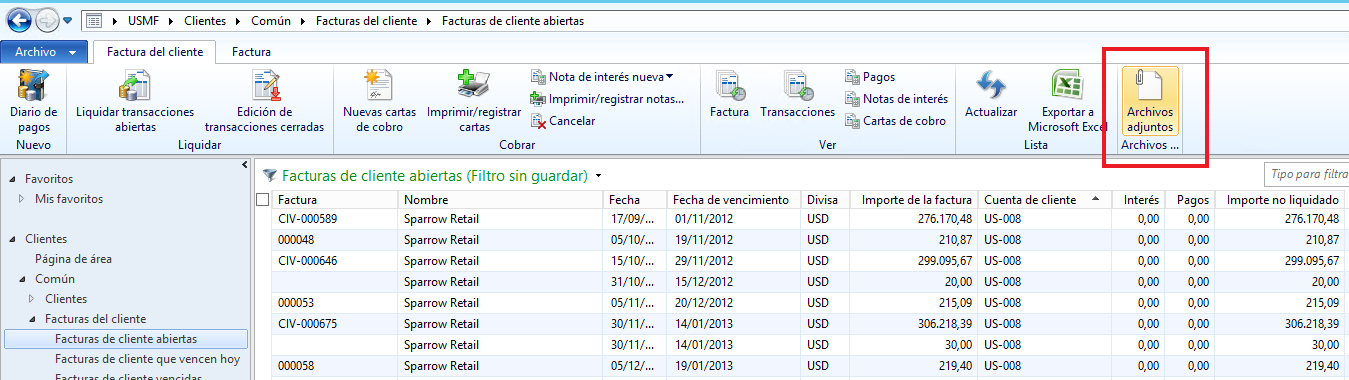The height and width of the screenshot is (380, 1349).
Task: Click Liquidar transacciones abiertas icon
Action: (x=135, y=85)
